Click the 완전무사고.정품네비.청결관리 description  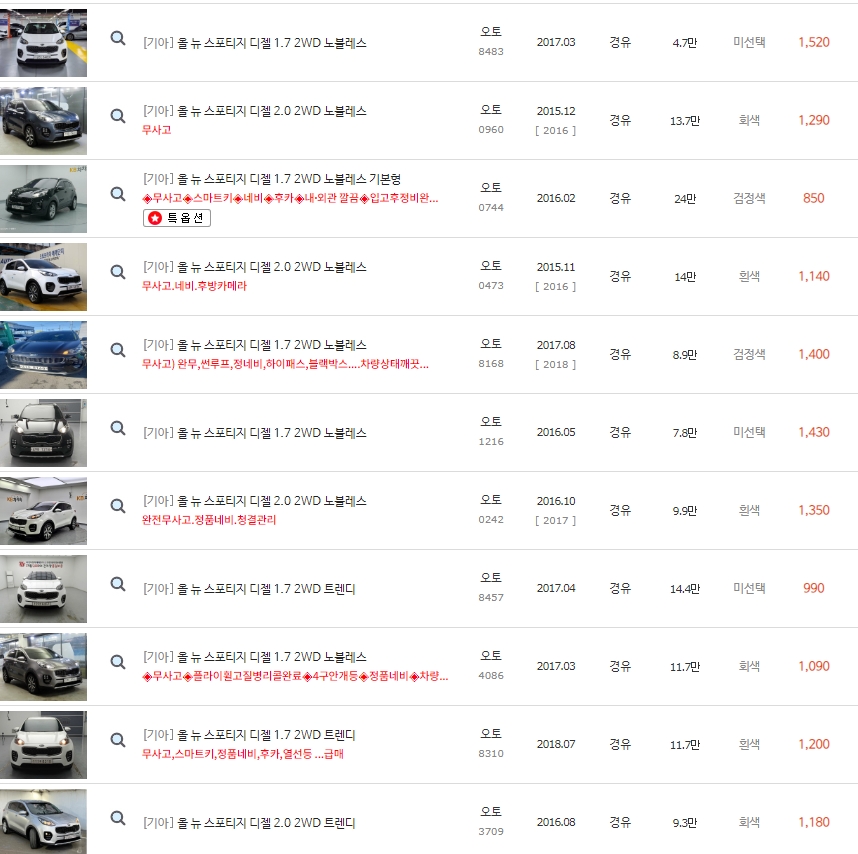(x=209, y=520)
